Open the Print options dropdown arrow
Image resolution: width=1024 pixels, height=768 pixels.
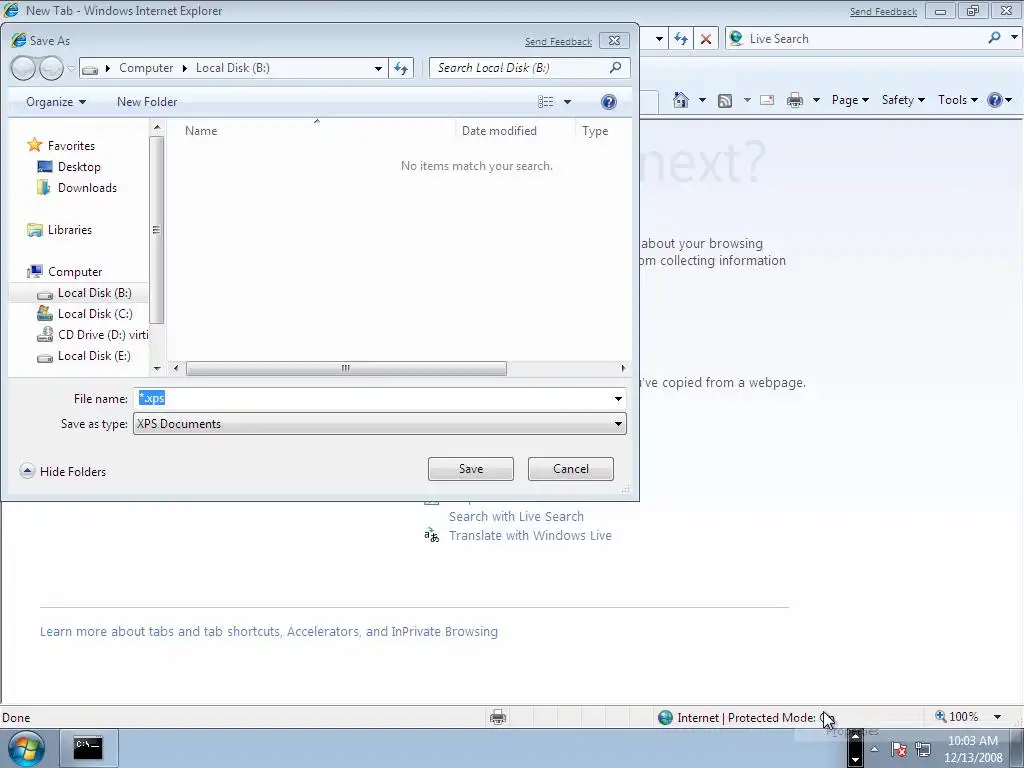click(x=816, y=100)
